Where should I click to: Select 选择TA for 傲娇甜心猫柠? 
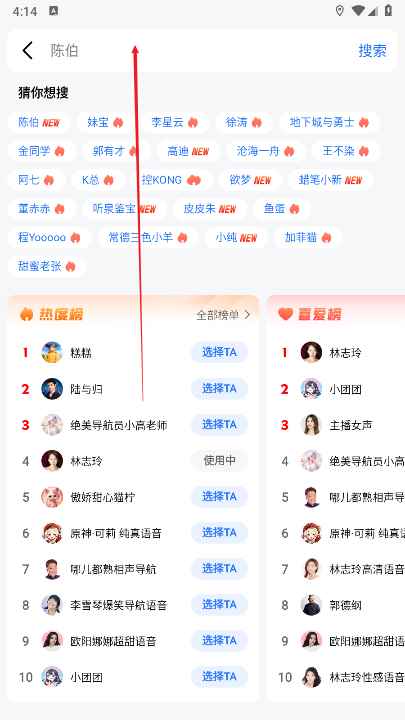219,496
